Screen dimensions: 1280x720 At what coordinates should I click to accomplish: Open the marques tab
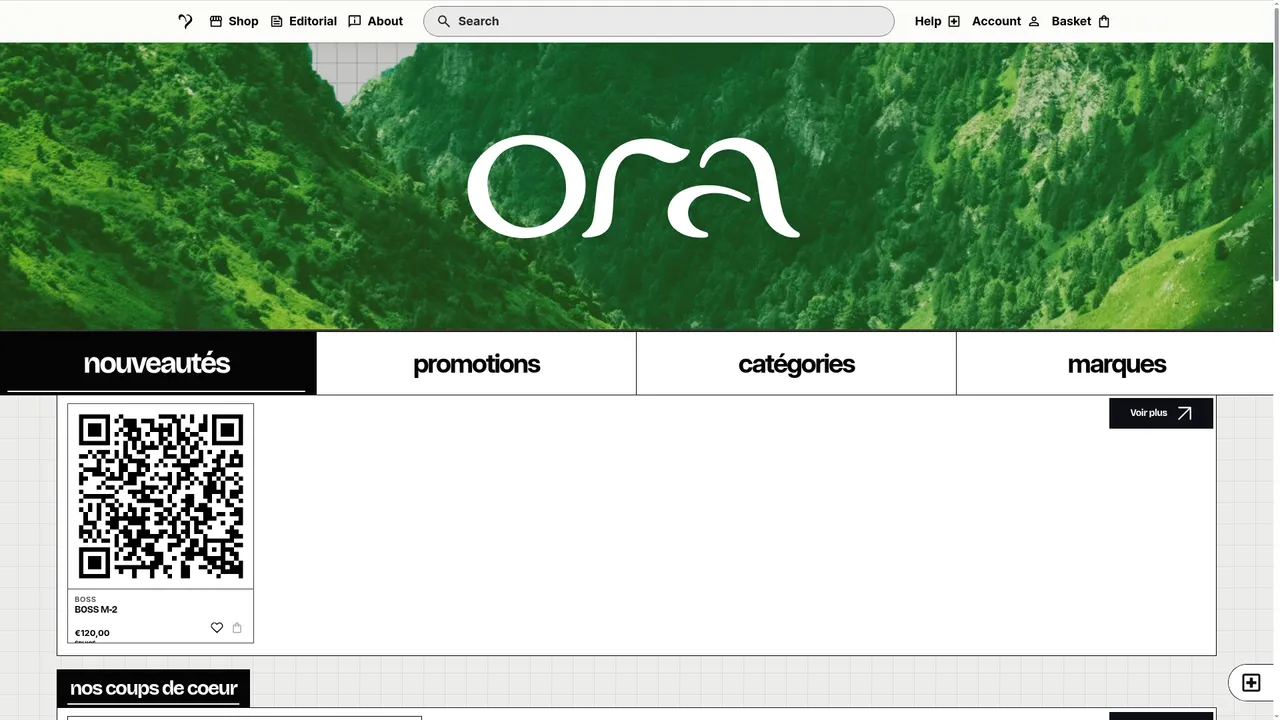coord(1116,364)
